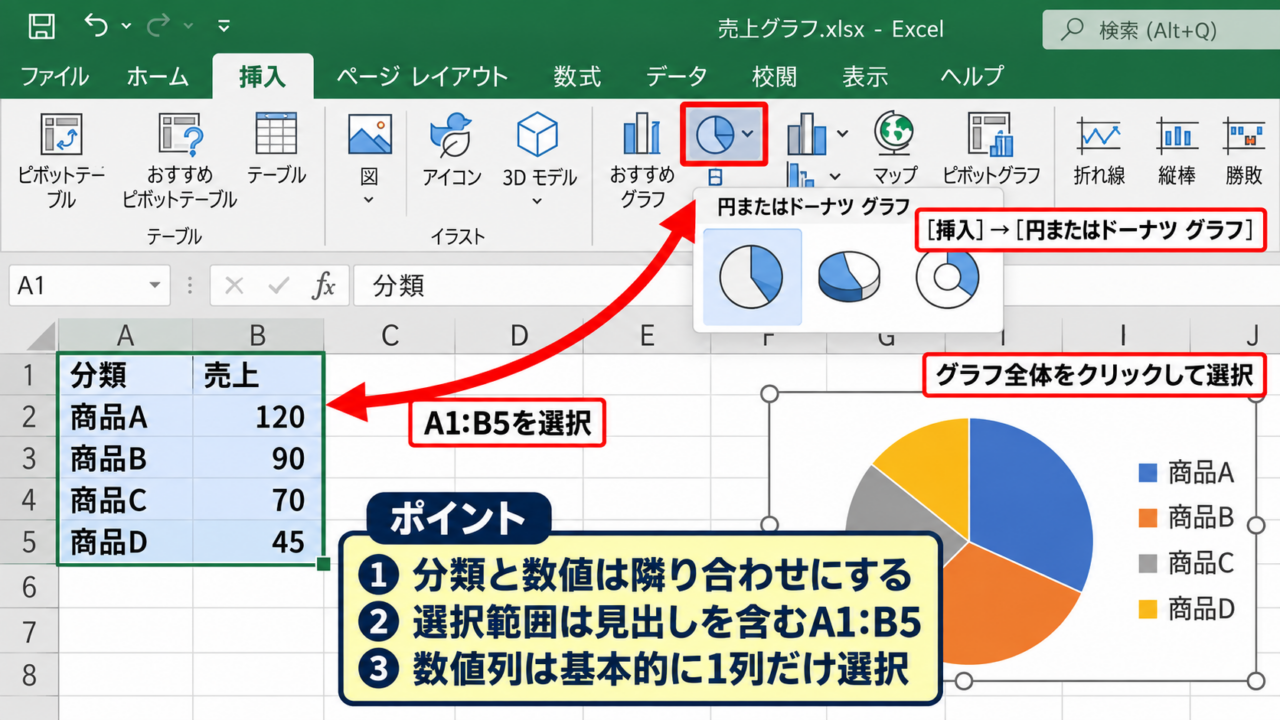Click the 検索 (Alt+Q) search box
This screenshot has width=1280, height=720.
pos(1161,30)
